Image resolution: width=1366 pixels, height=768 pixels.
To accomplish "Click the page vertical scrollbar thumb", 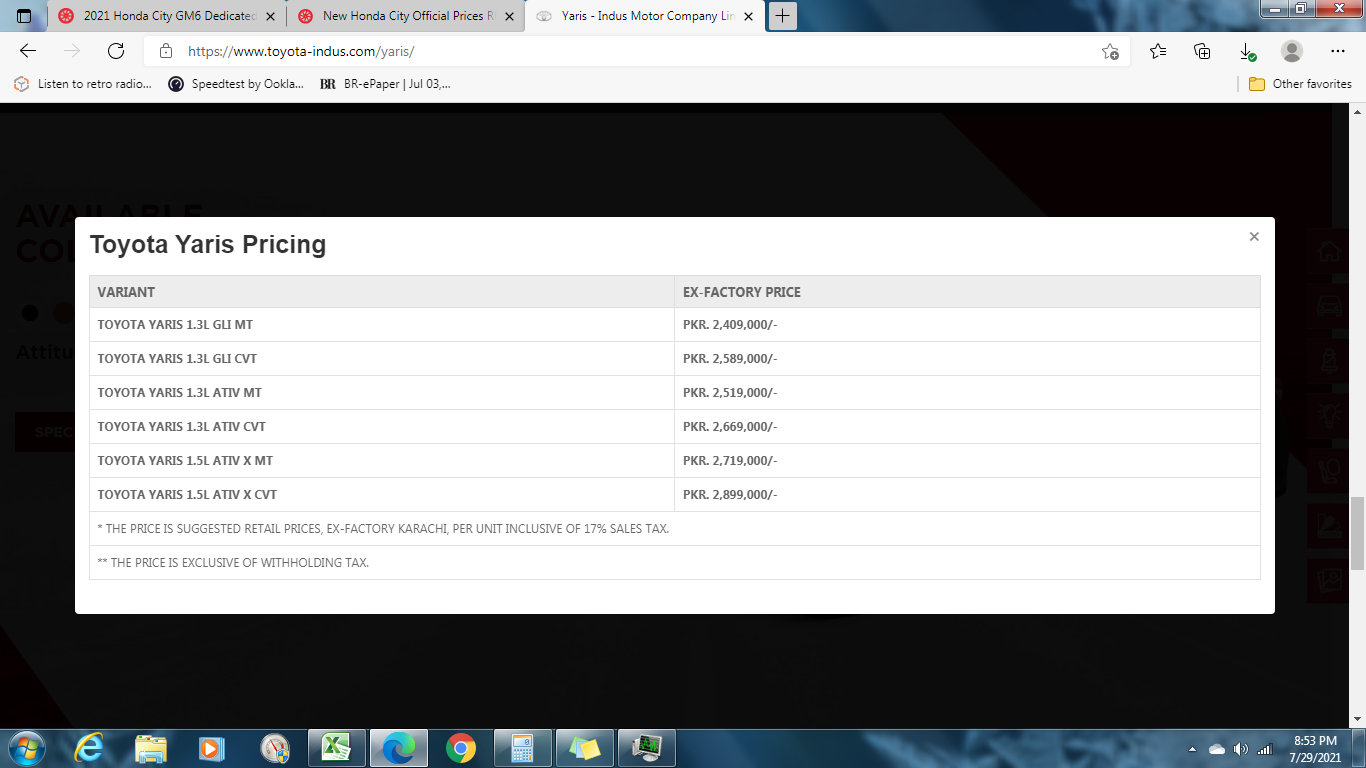I will coord(1358,532).
